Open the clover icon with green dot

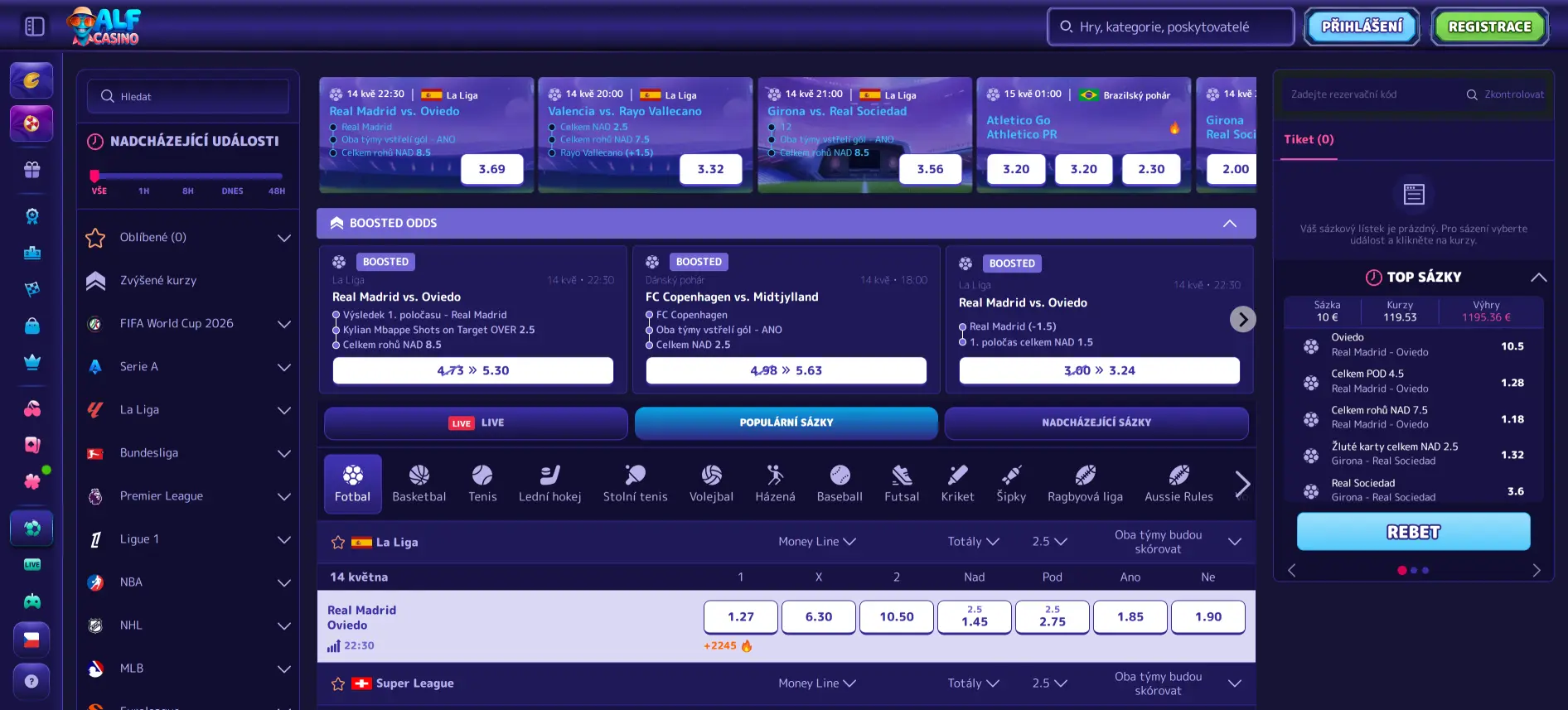click(31, 481)
